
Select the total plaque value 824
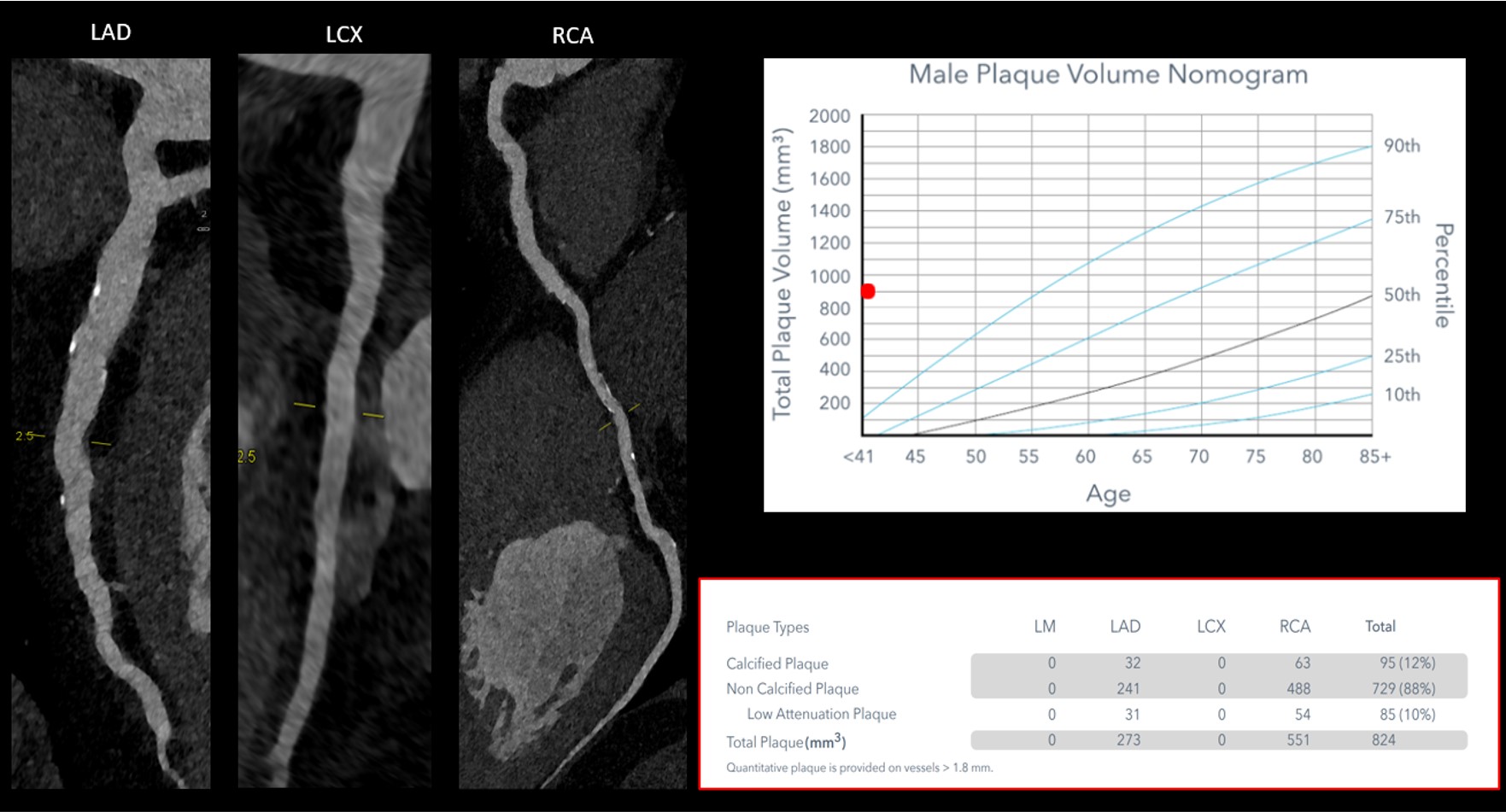[1383, 740]
